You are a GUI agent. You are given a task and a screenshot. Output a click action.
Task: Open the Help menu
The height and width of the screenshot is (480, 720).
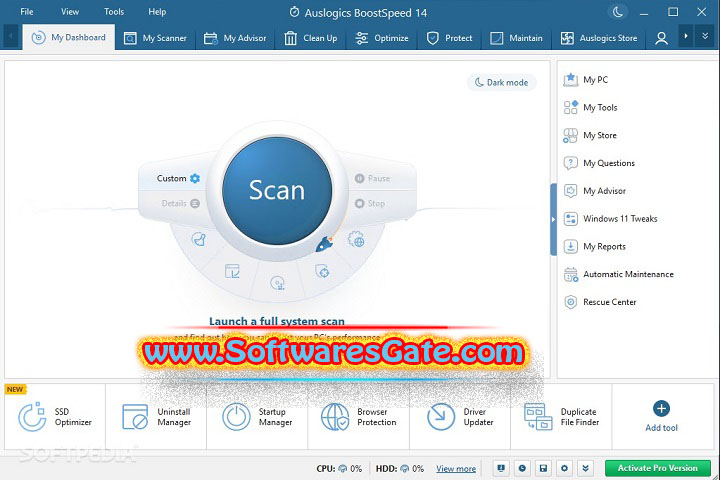coord(157,12)
